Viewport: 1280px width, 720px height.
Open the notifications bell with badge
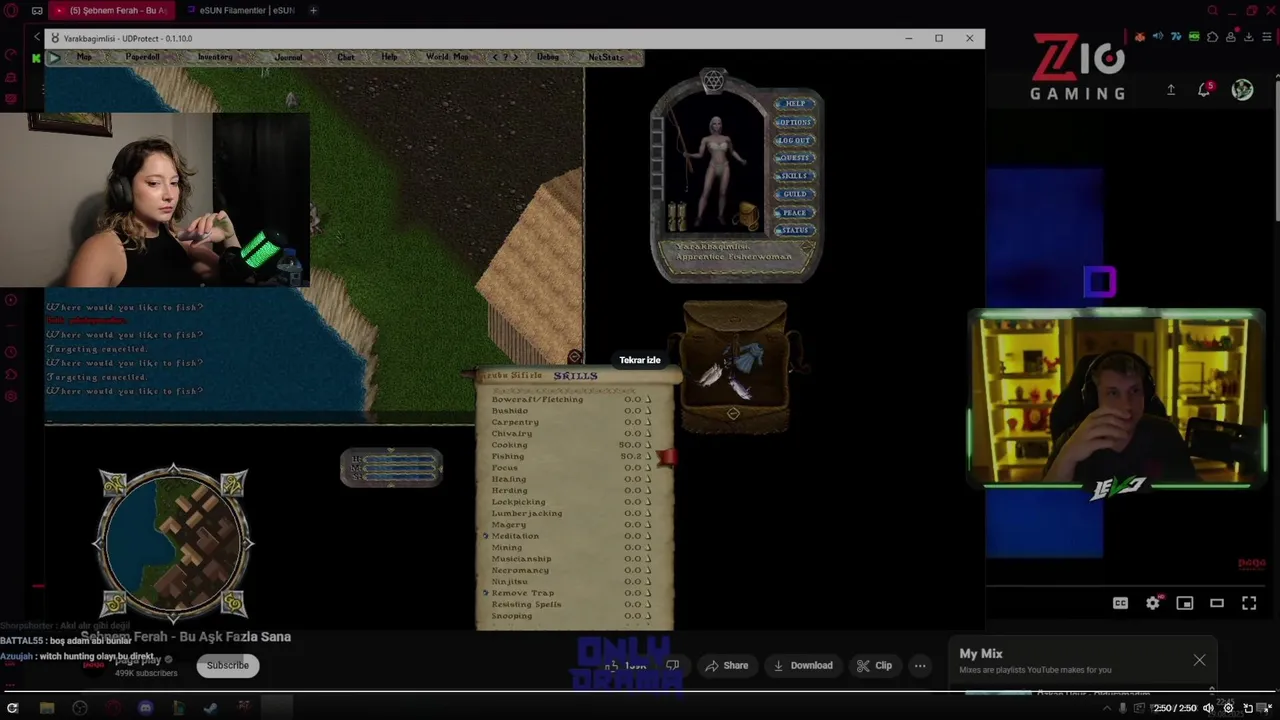point(1205,89)
